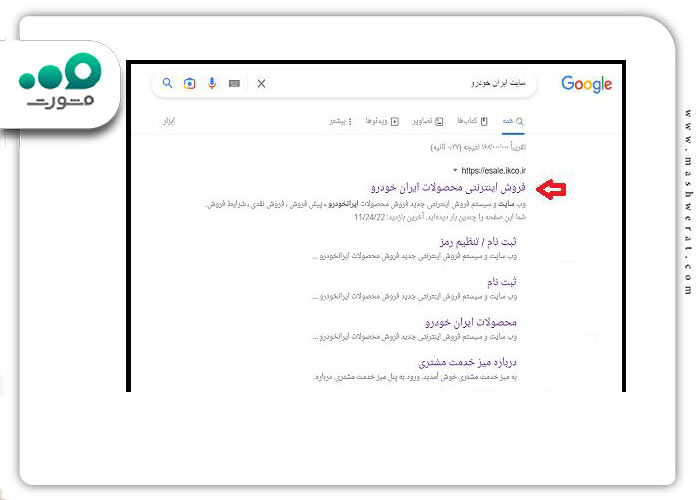Open the بیشتر (More) menu
The image size is (700, 500).
coord(341,121)
